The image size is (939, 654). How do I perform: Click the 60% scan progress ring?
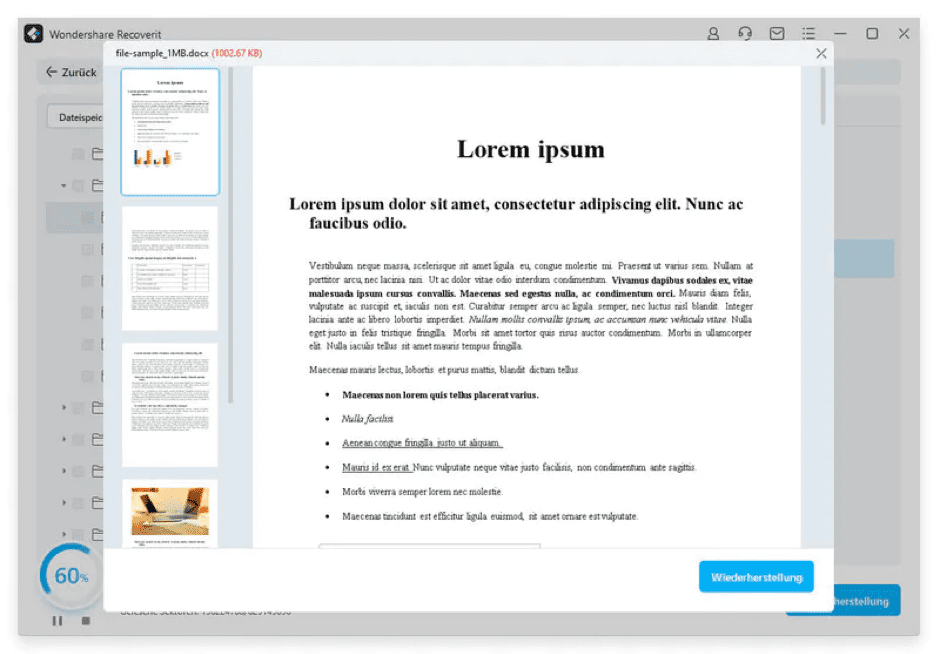[71, 576]
